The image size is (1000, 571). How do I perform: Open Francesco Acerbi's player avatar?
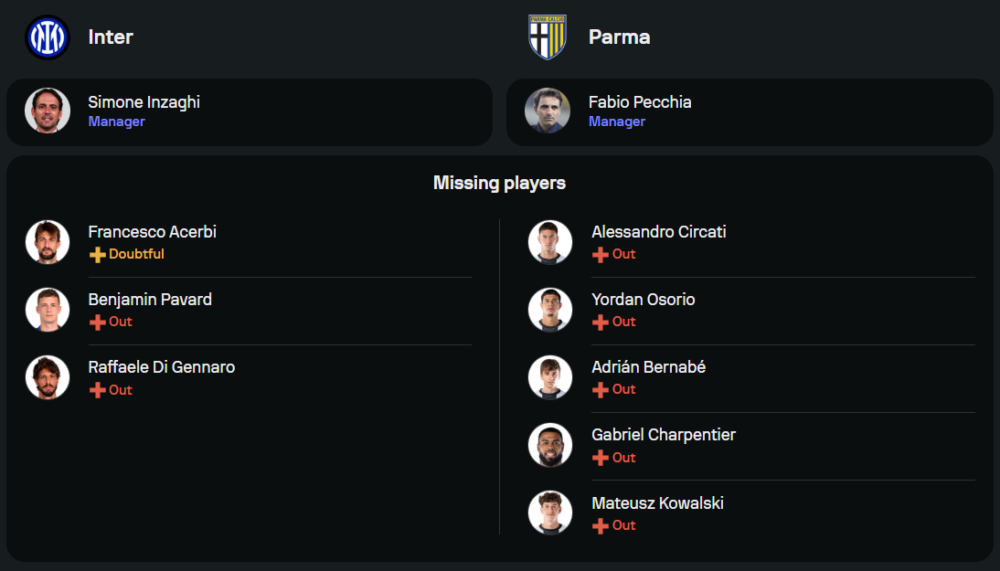coord(47,242)
